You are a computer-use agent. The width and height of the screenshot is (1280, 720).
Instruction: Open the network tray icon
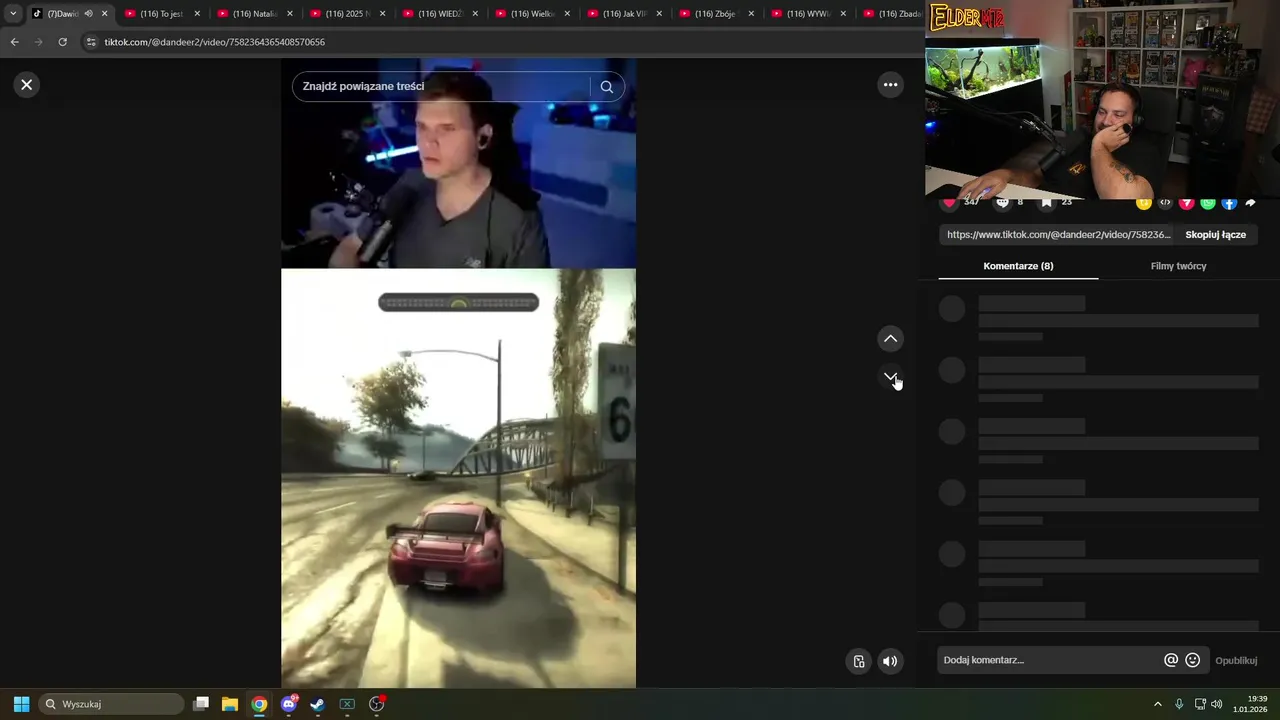pos(1200,704)
